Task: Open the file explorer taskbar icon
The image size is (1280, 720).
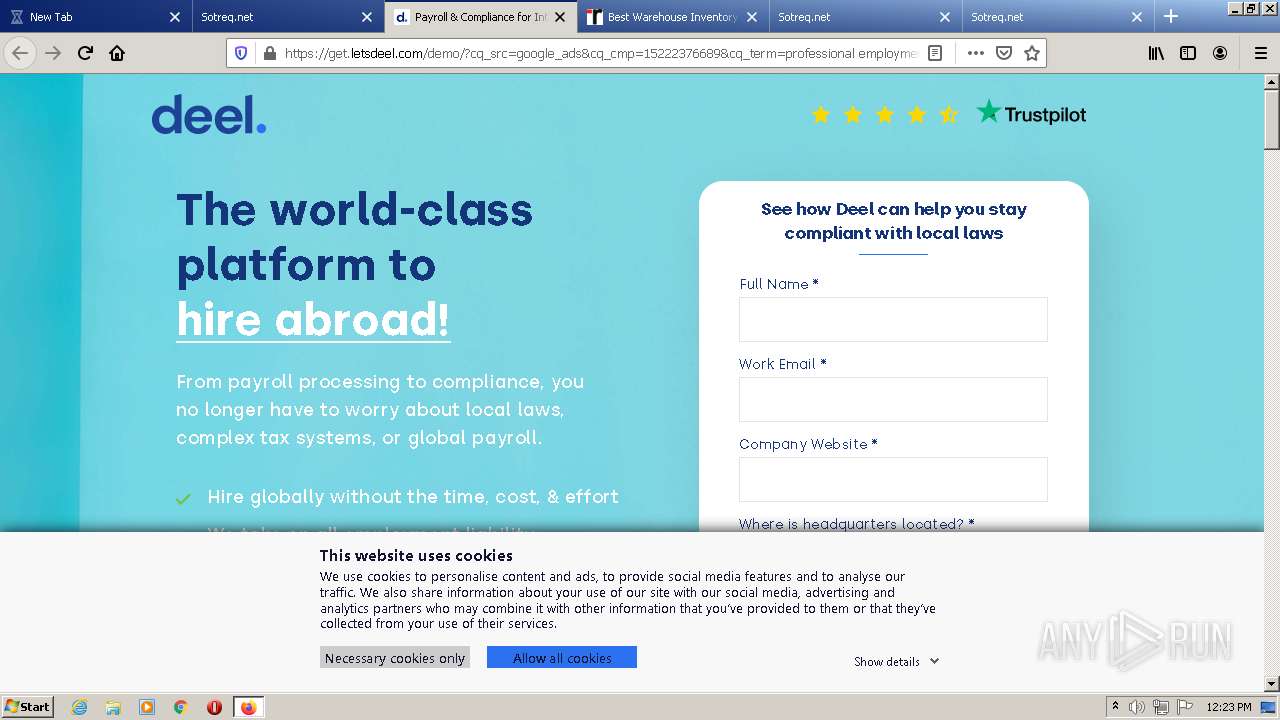Action: [x=113, y=707]
